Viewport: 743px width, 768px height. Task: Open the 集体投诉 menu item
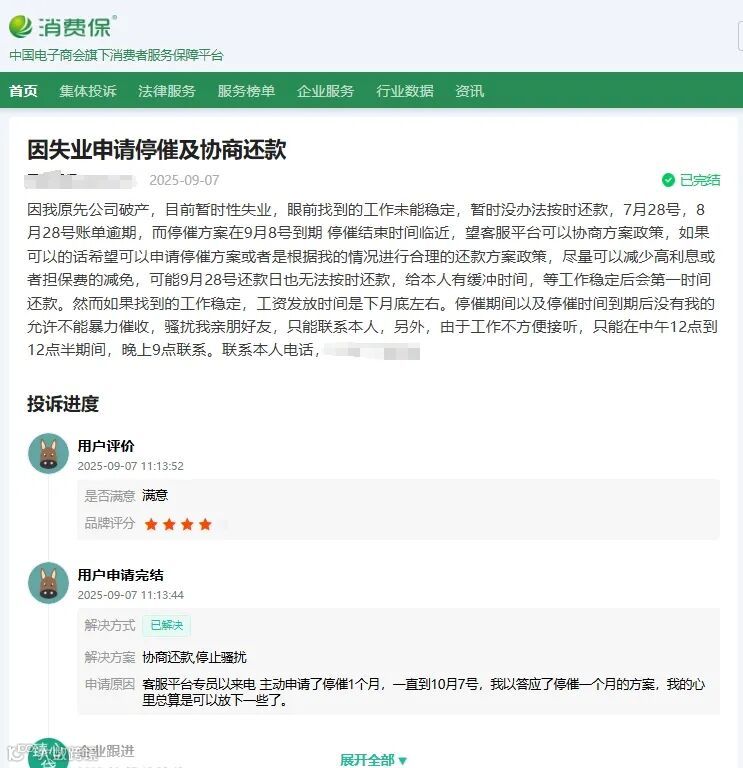pos(88,91)
